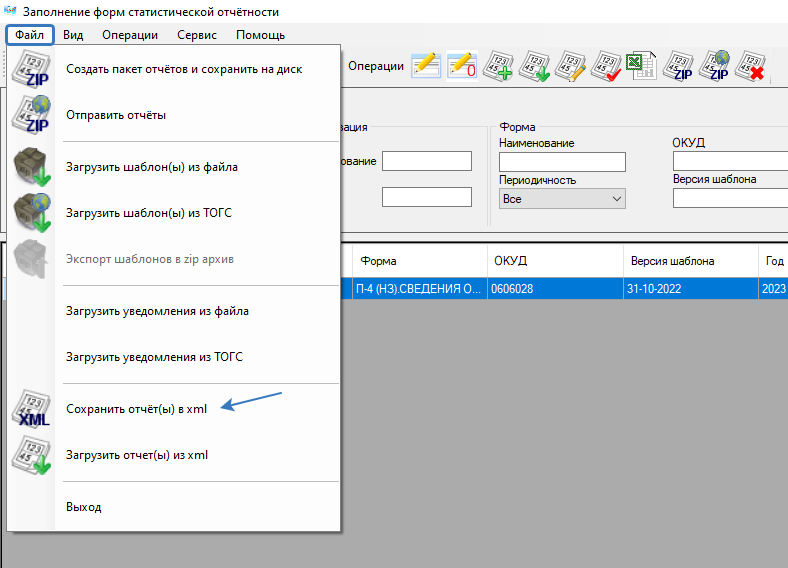Open the Сервис menu

(196, 35)
